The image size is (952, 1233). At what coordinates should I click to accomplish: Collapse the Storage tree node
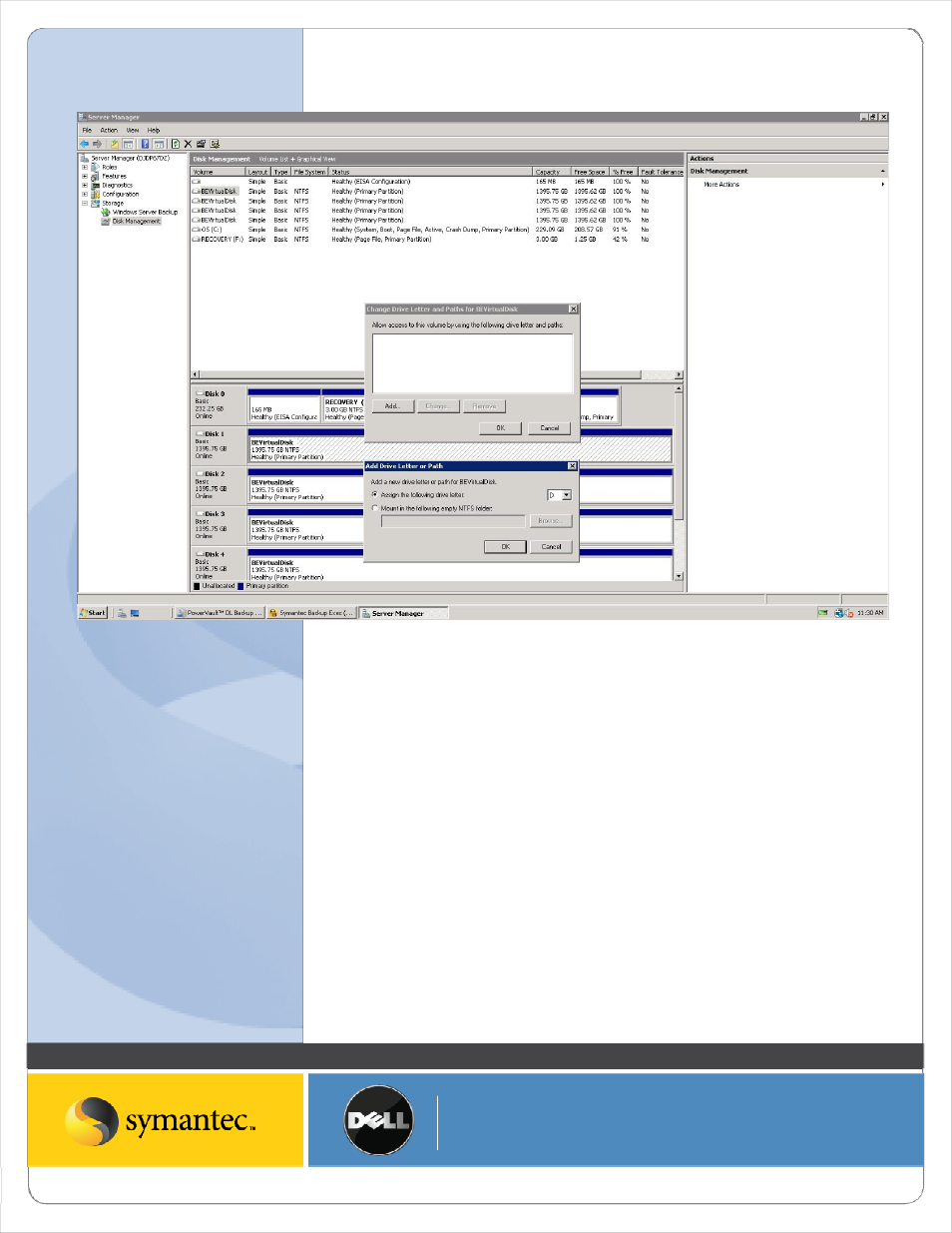pos(85,204)
